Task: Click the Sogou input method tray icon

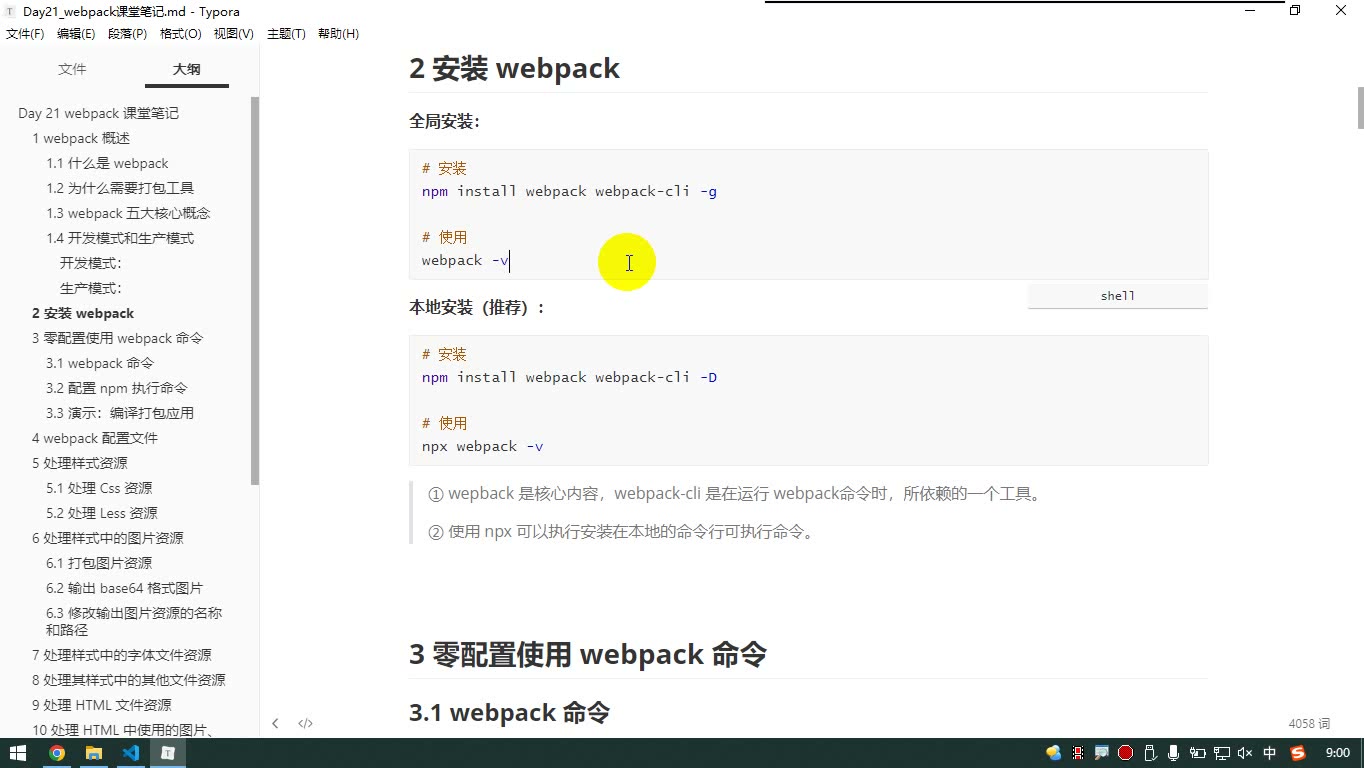Action: 1298,753
